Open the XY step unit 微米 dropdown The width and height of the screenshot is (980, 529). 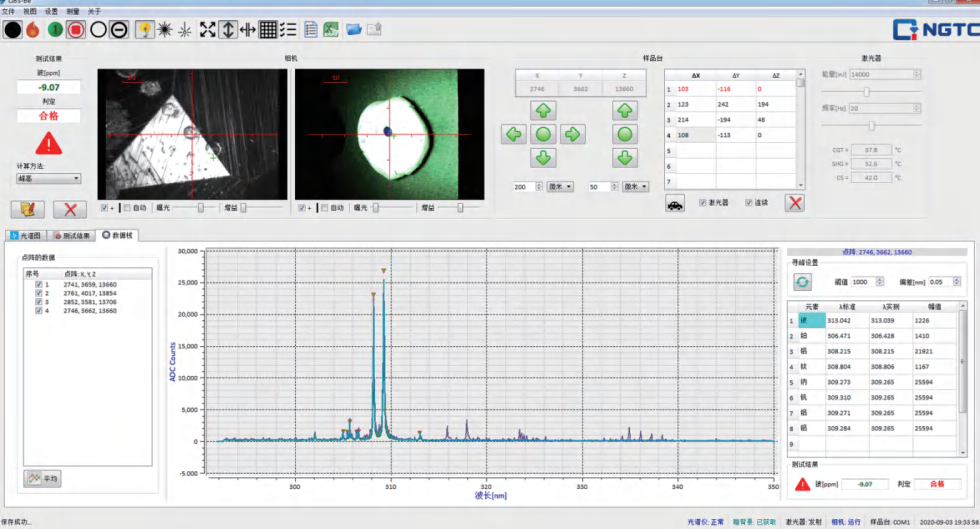(x=558, y=187)
